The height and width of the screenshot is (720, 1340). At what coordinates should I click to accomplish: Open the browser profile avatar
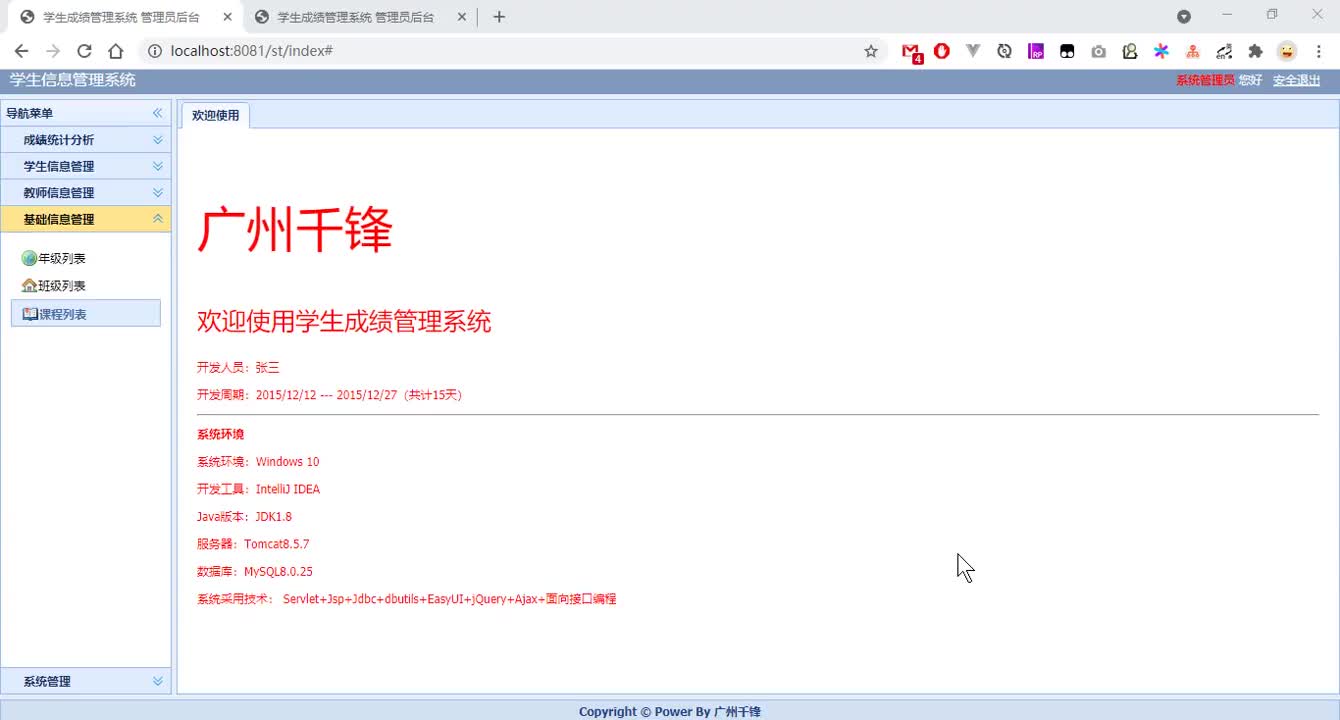[x=1287, y=51]
